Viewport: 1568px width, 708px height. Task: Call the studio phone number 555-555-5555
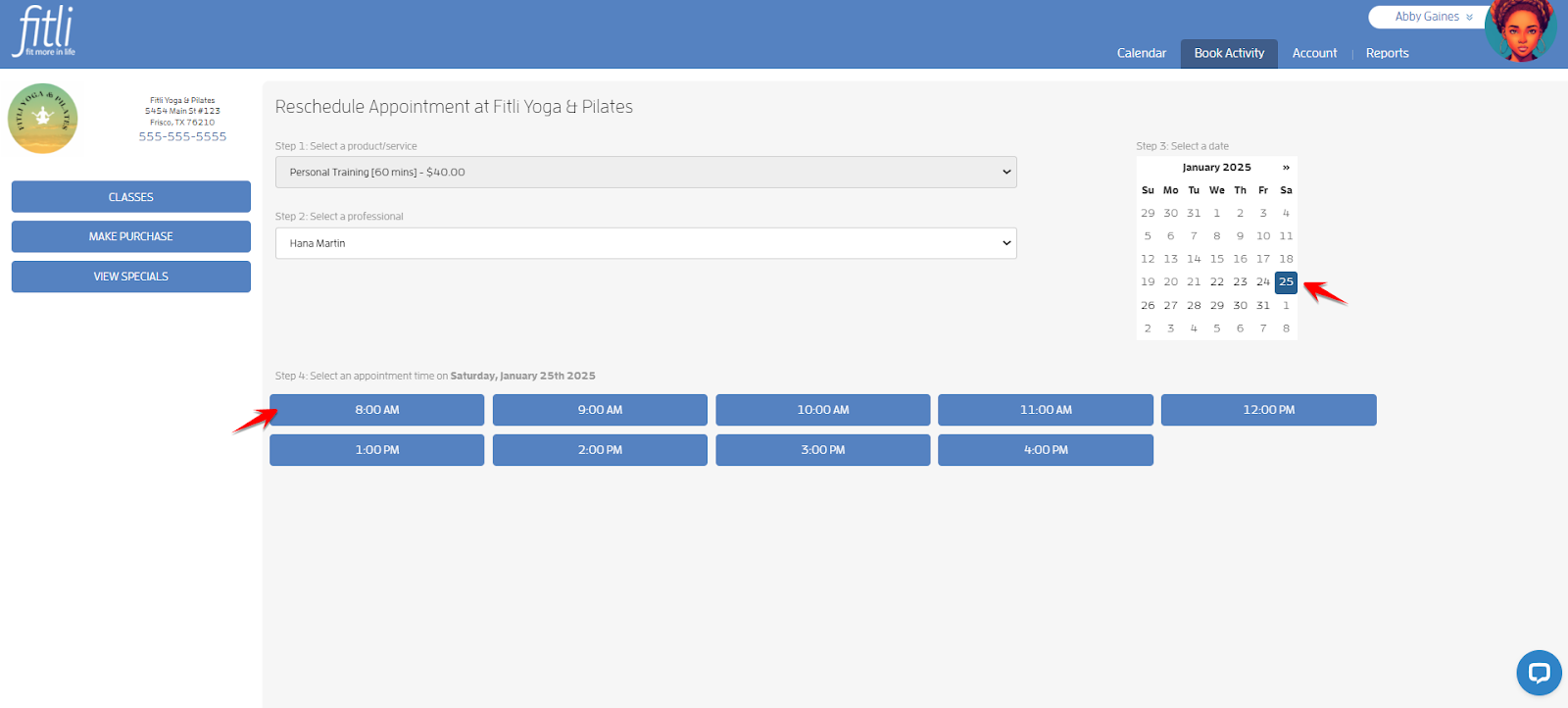pos(182,136)
